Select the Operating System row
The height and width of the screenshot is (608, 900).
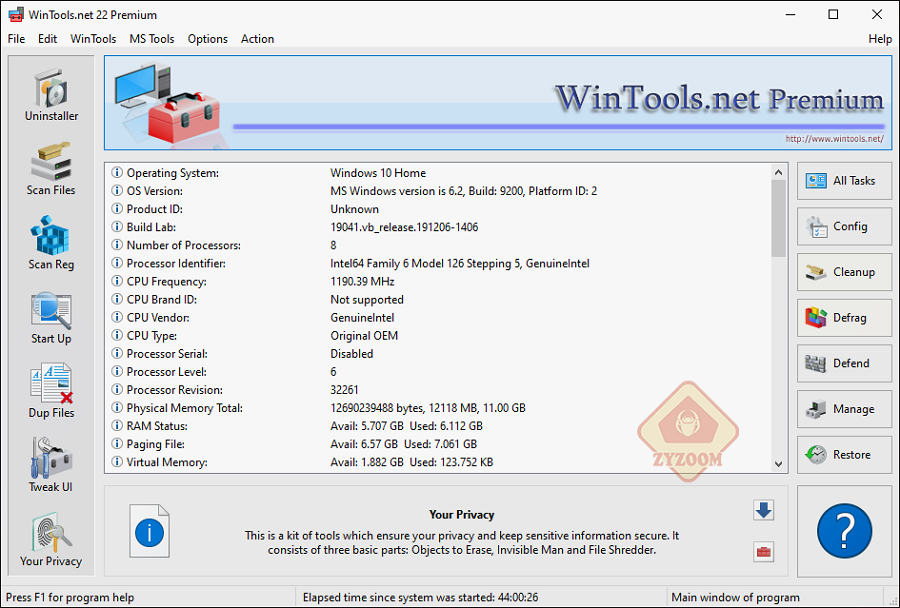tap(438, 173)
